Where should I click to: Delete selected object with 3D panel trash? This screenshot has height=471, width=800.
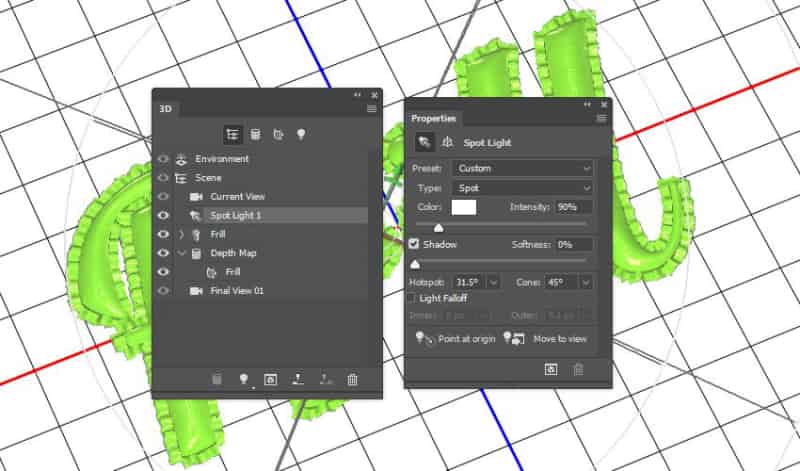click(x=352, y=379)
